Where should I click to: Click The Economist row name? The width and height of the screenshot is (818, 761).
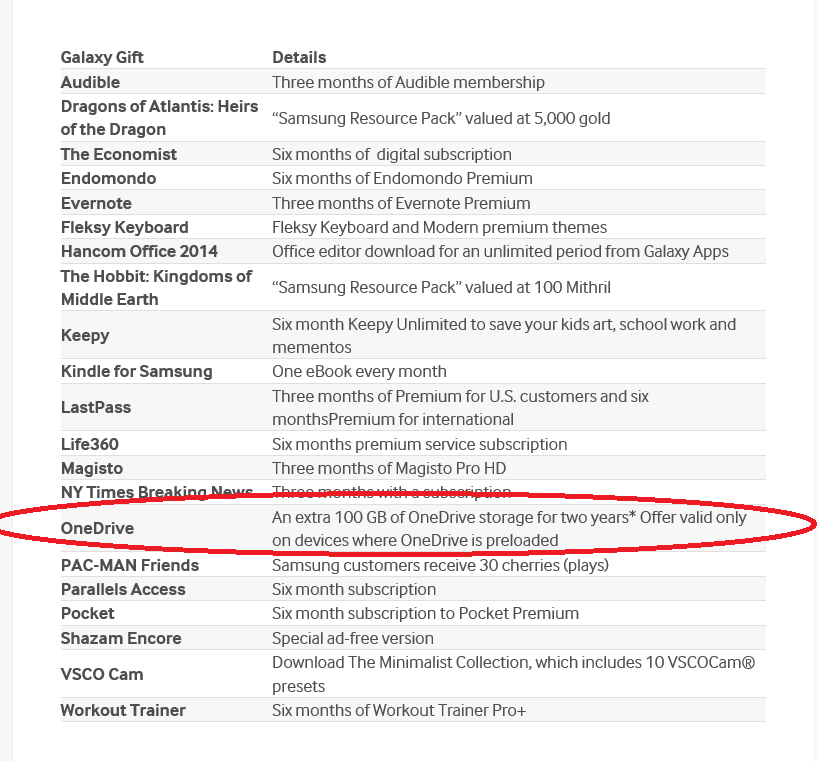pos(118,154)
